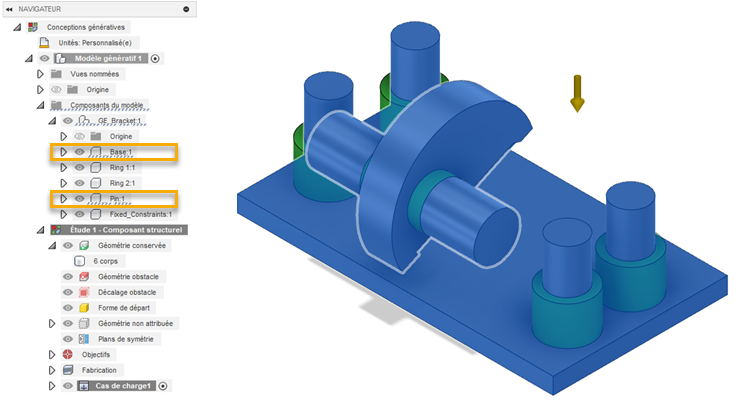Viewport: 747px width, 412px height.
Task: Click the Étude 1 study icon
Action: 56,230
